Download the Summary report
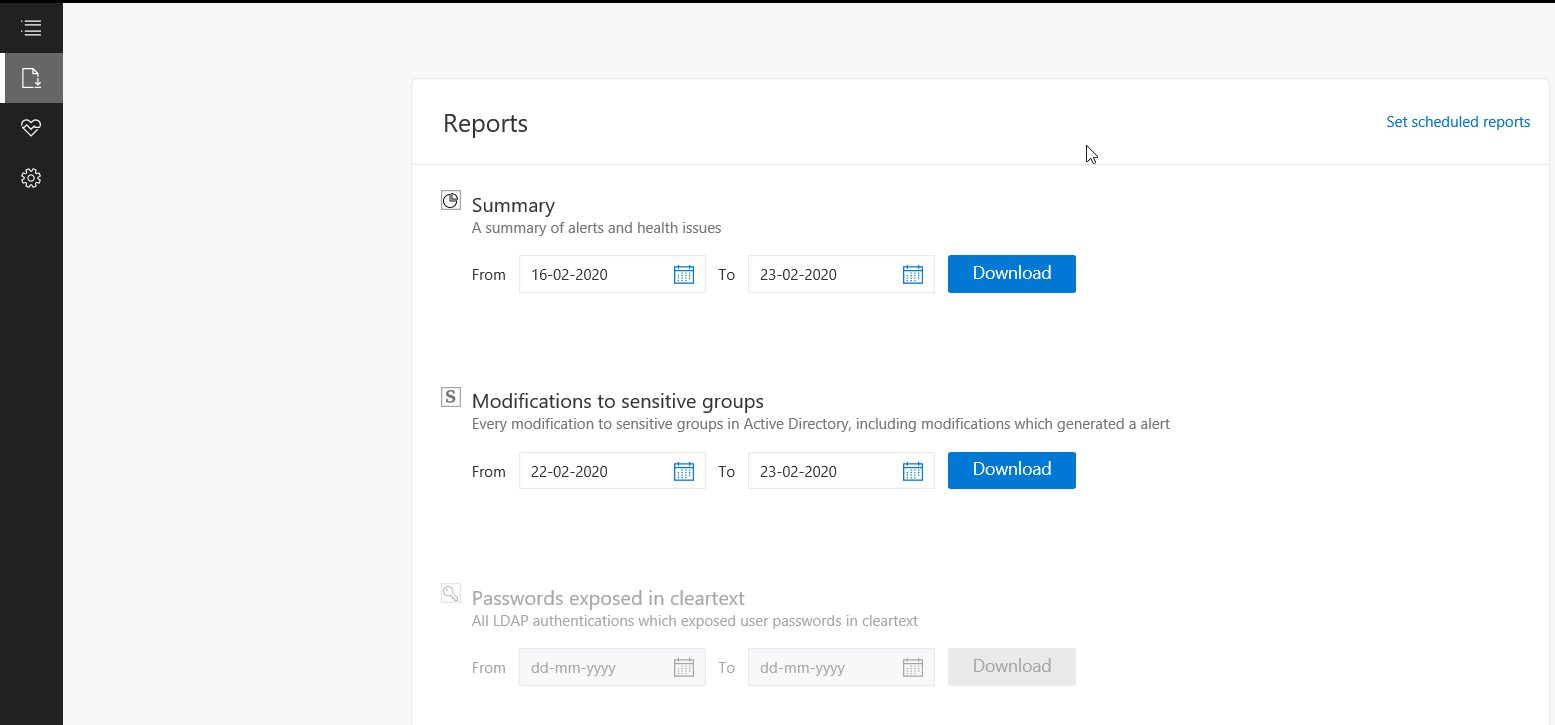This screenshot has width=1555, height=725. pyautogui.click(x=1011, y=274)
